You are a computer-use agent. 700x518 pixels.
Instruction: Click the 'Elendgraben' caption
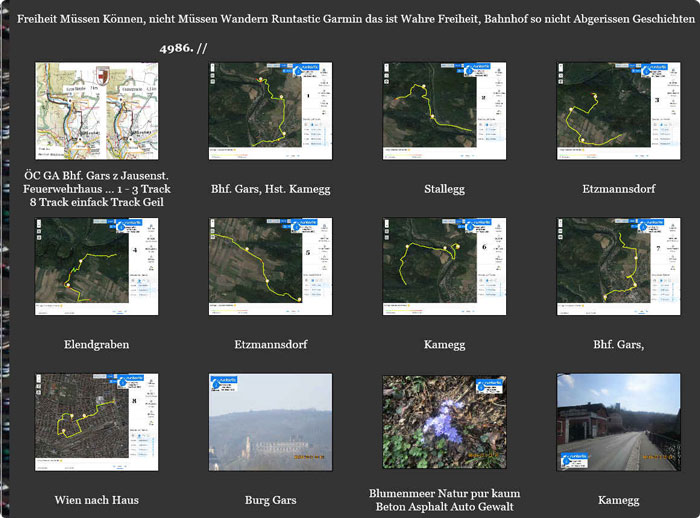tap(96, 344)
